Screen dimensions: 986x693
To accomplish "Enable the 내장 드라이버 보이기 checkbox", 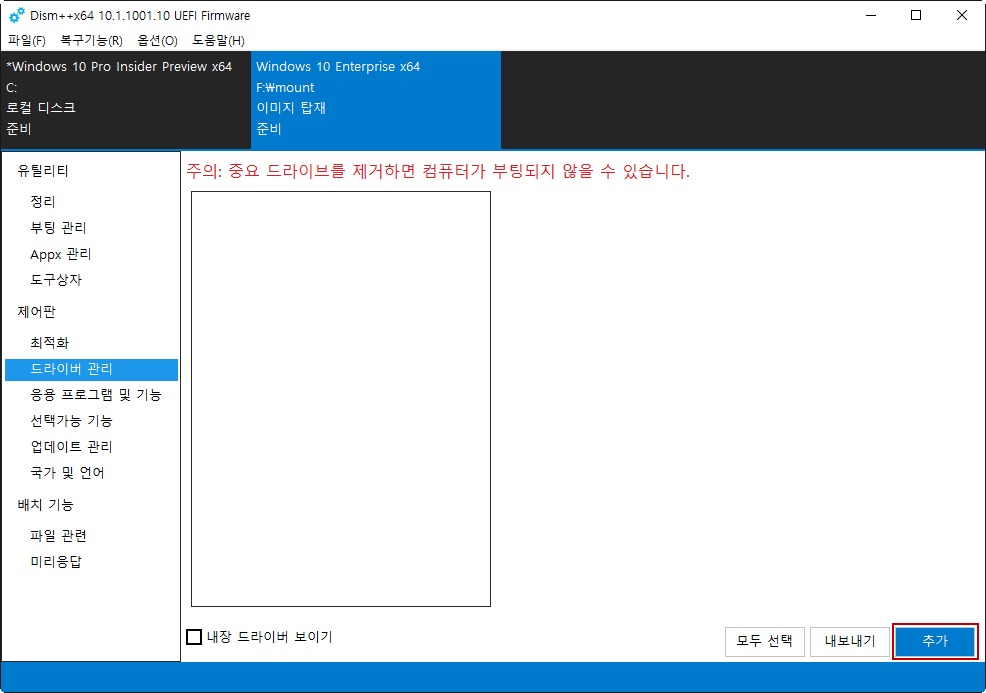I will [x=194, y=637].
